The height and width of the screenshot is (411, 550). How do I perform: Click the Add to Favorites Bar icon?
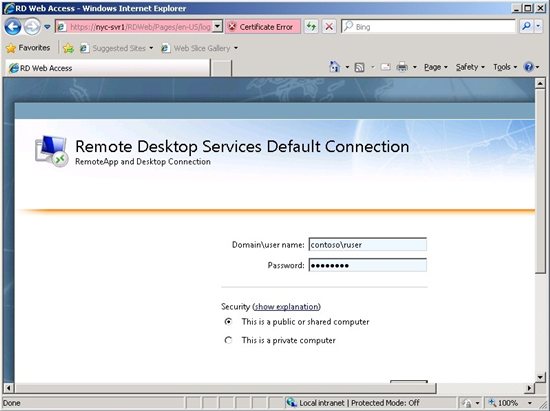click(68, 48)
